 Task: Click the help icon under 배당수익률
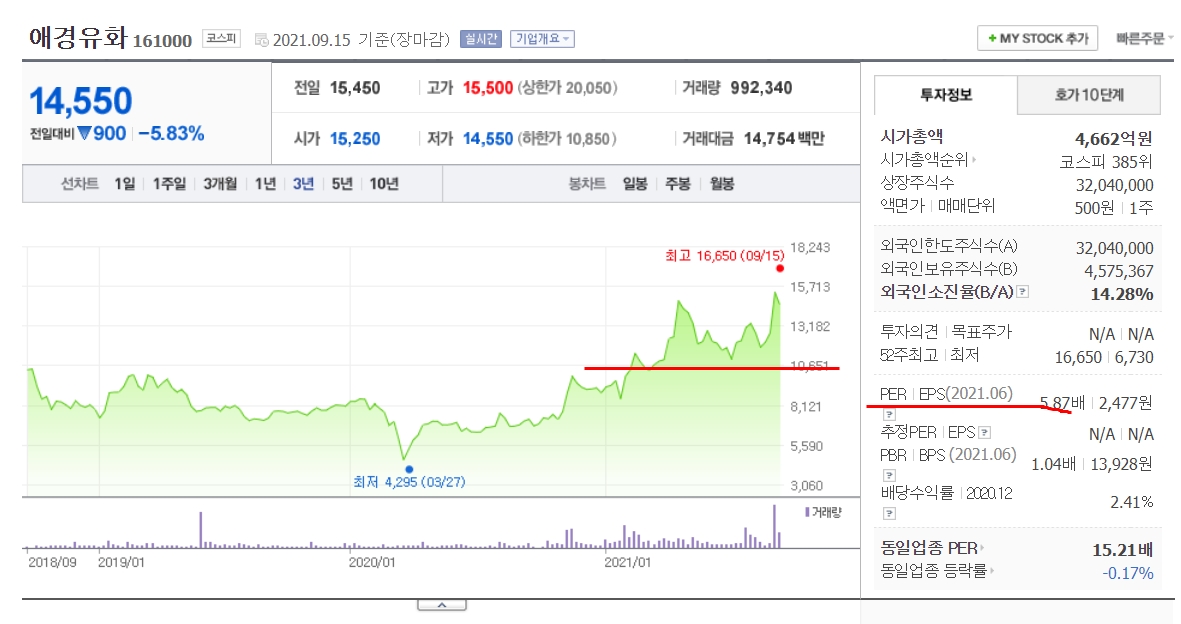click(x=890, y=514)
